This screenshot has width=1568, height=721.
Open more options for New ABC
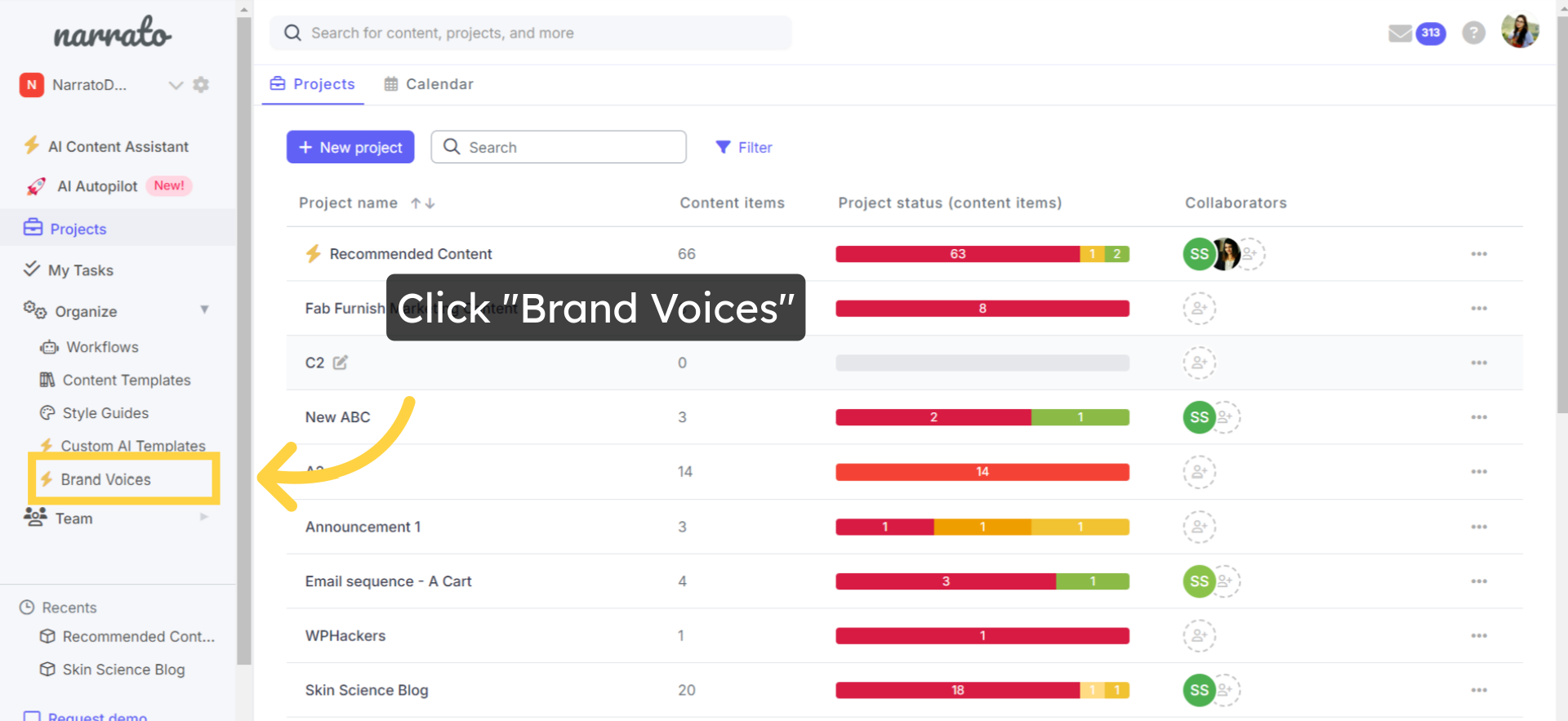click(1479, 417)
